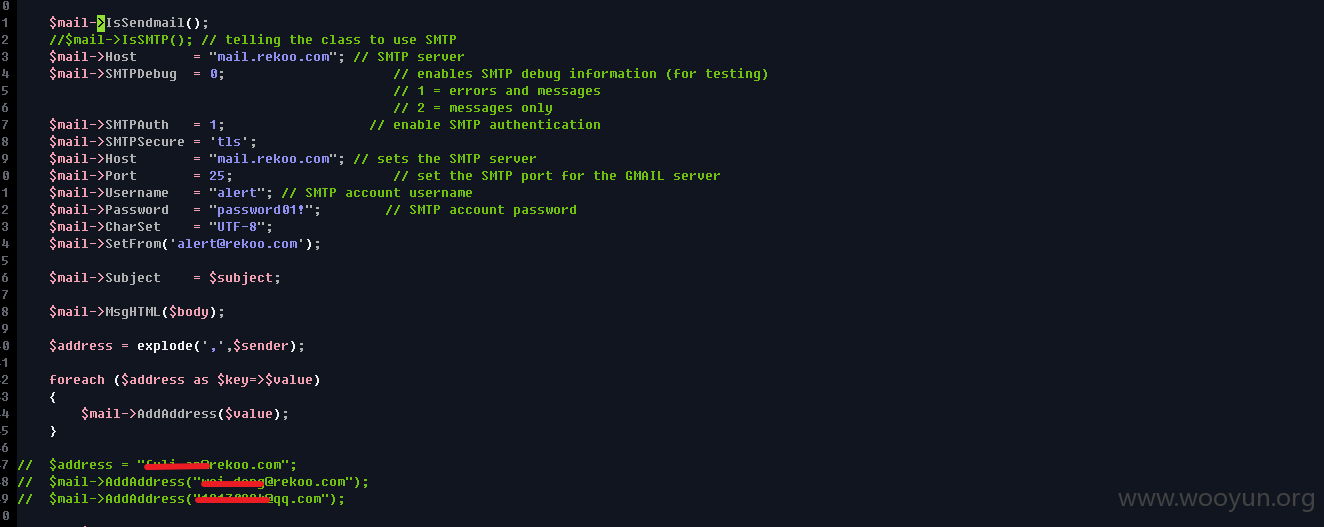1324x527 pixels.
Task: Click the www.wooyun.org watermark
Action: click(1216, 497)
